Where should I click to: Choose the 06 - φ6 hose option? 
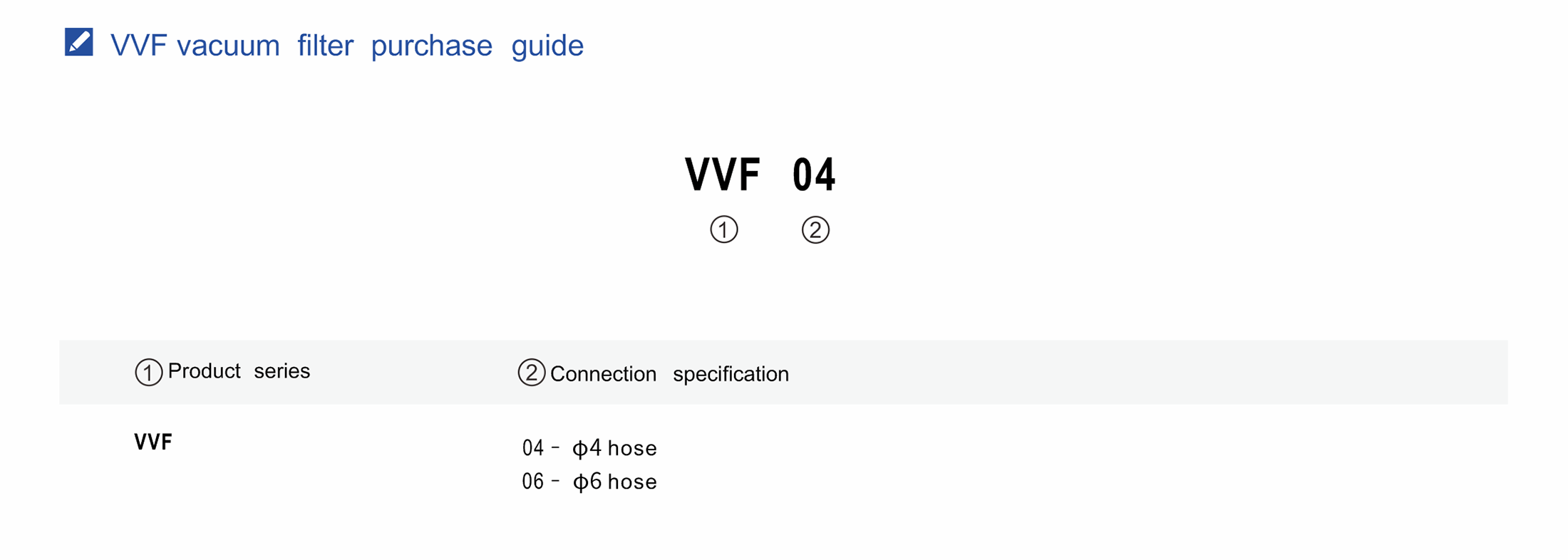click(589, 482)
